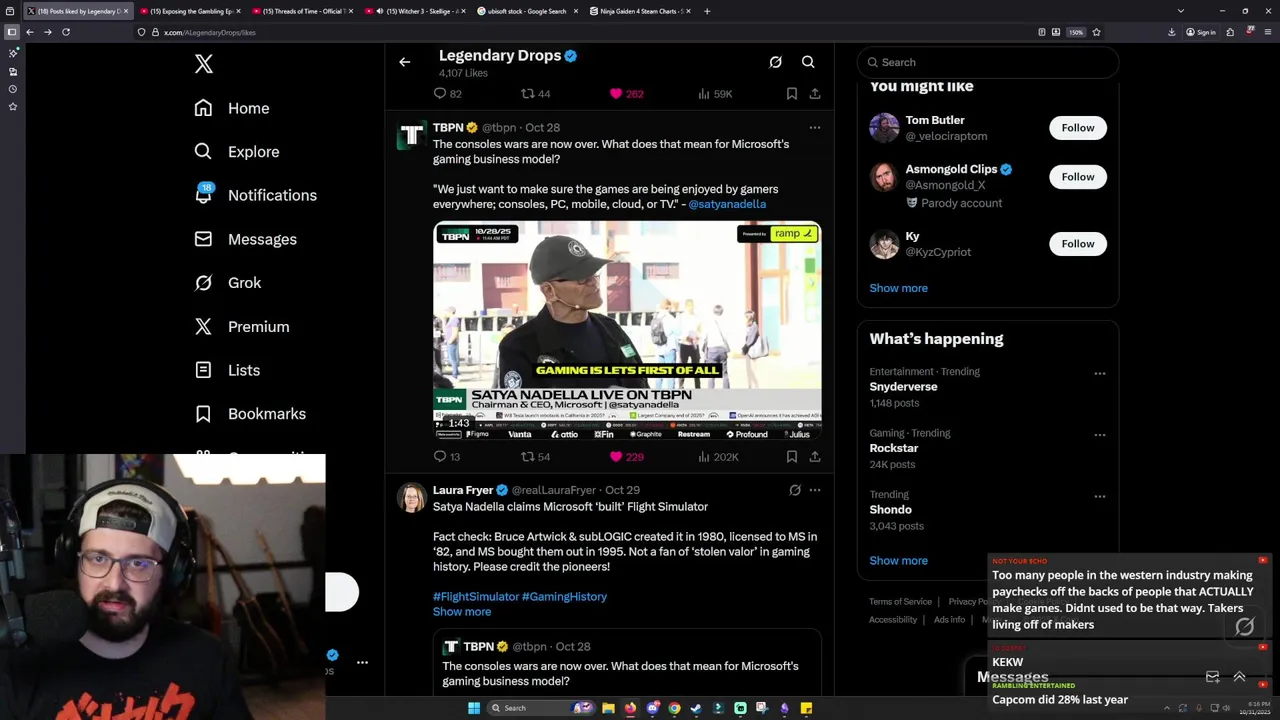Image resolution: width=1280 pixels, height=720 pixels.
Task: Open the Ads info footer link
Action: pos(949,620)
